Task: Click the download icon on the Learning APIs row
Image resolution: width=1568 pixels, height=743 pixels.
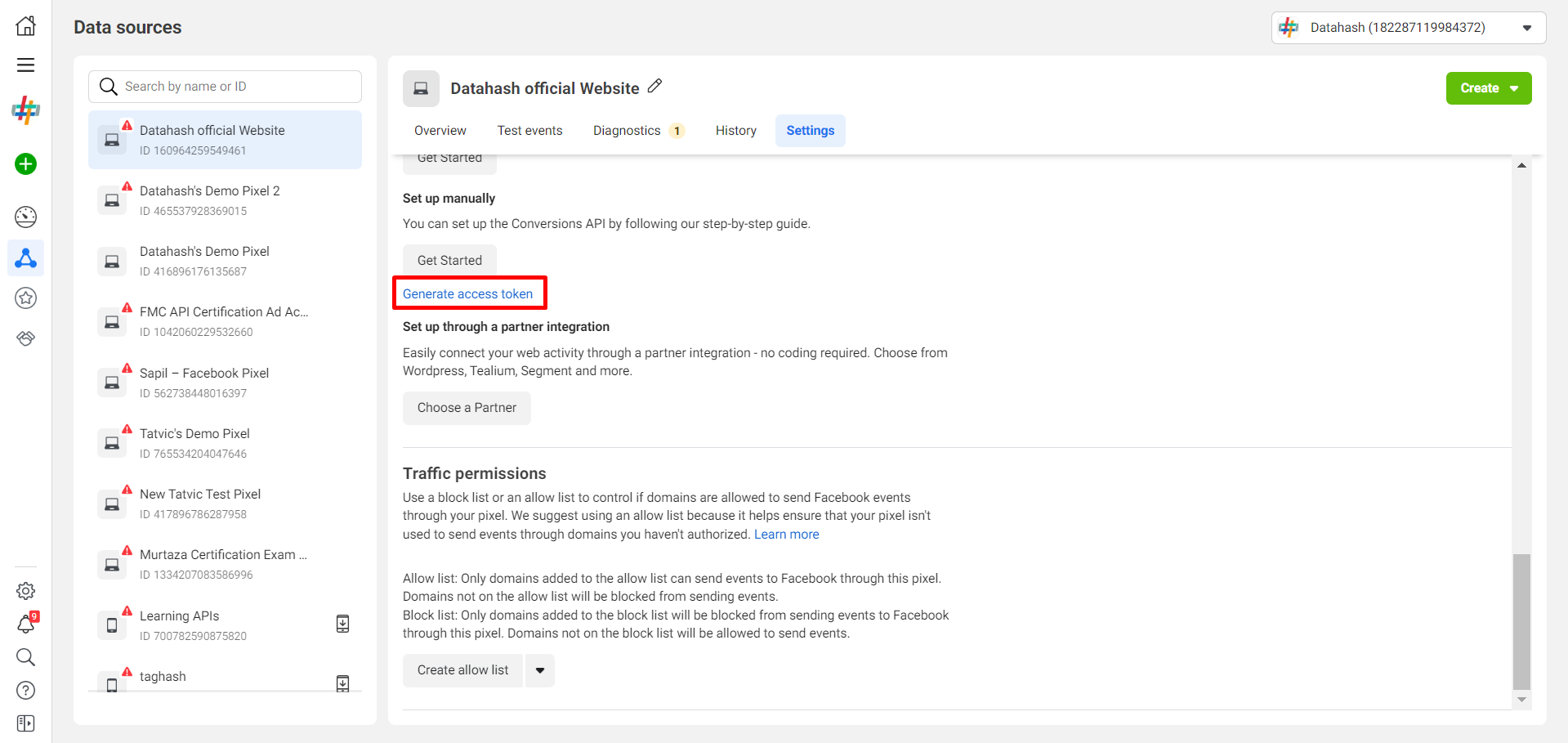Action: coord(343,624)
